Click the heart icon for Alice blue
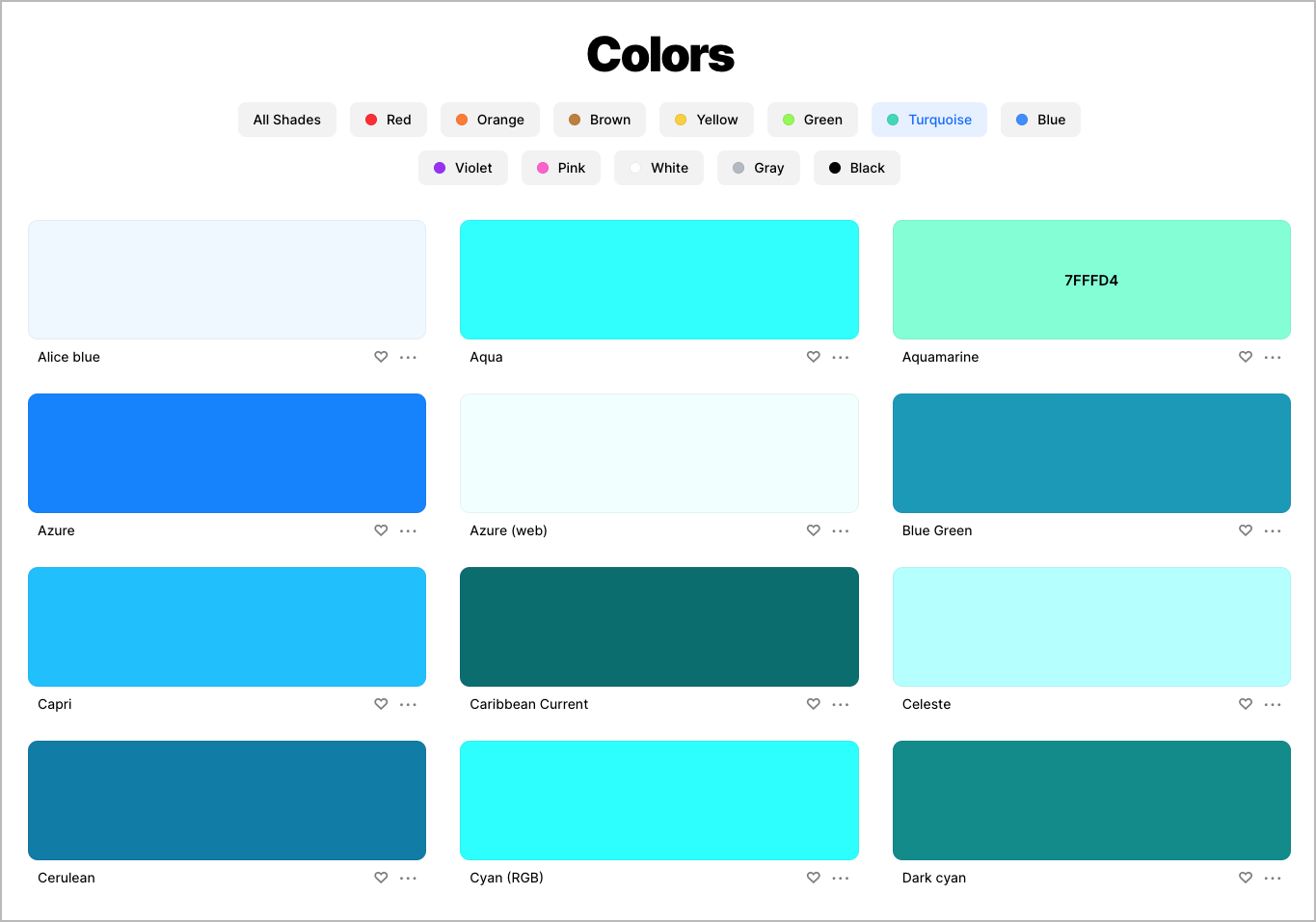 click(x=381, y=357)
